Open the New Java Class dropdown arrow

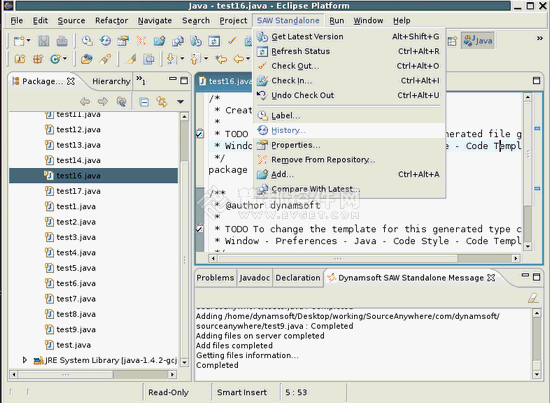click(65, 59)
